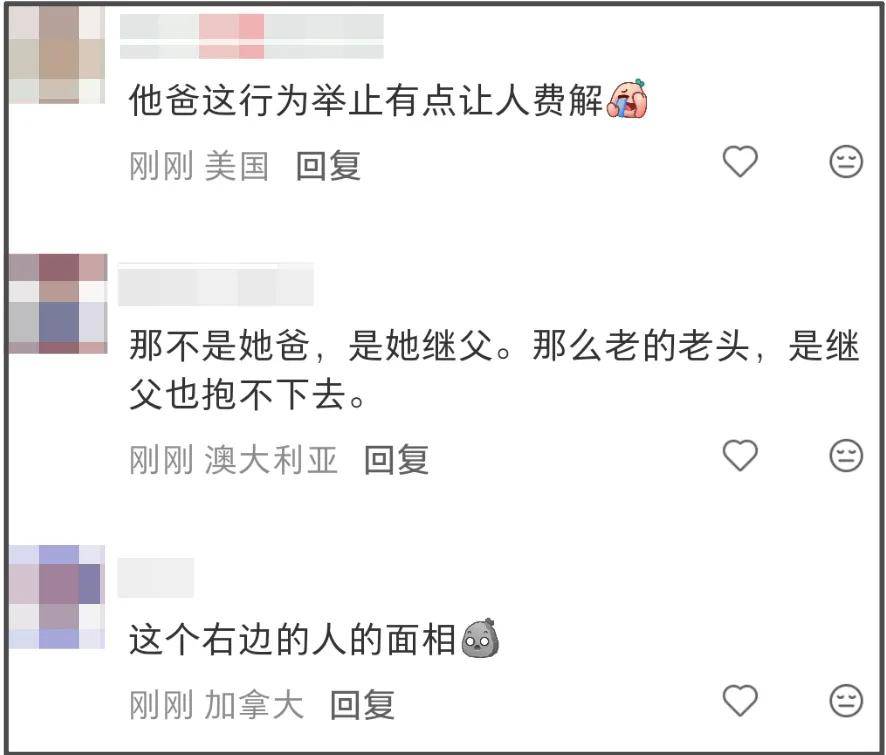This screenshot has height=755, width=886.
Task: Tap dislike face on 澳大利亚 comment
Action: [846, 455]
